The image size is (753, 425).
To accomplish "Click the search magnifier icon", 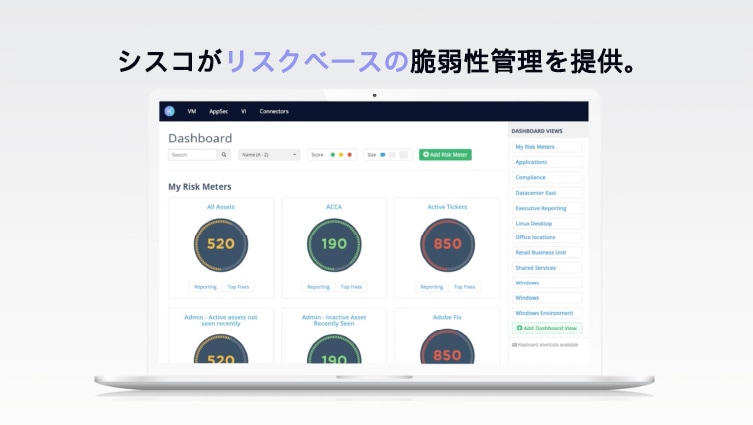I will pyautogui.click(x=224, y=155).
